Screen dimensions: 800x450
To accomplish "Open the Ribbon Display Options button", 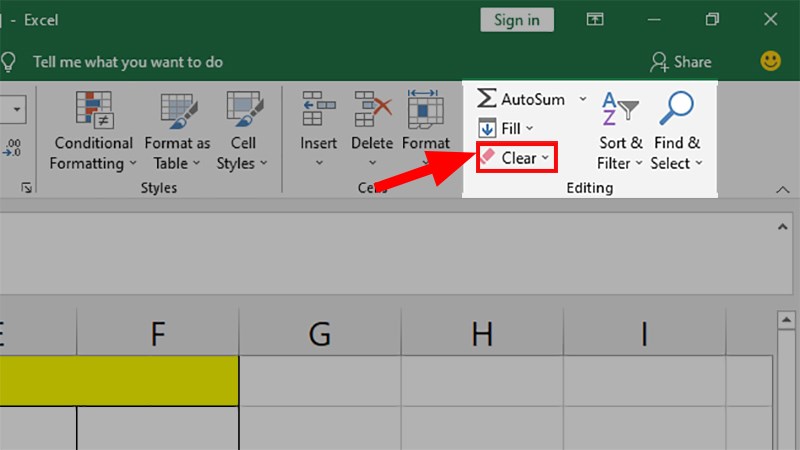I will 595,20.
